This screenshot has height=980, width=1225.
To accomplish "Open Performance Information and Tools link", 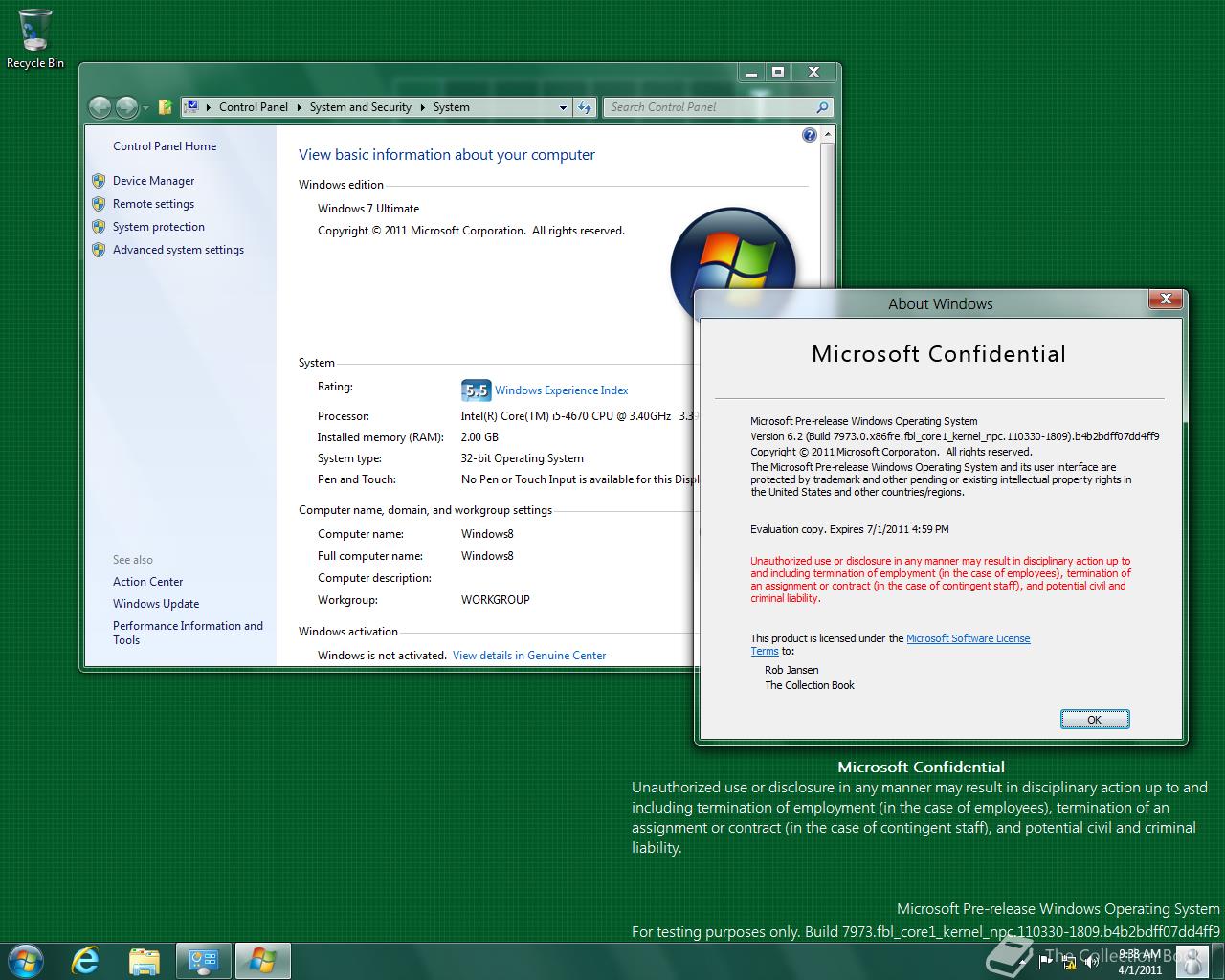I will tap(188, 633).
